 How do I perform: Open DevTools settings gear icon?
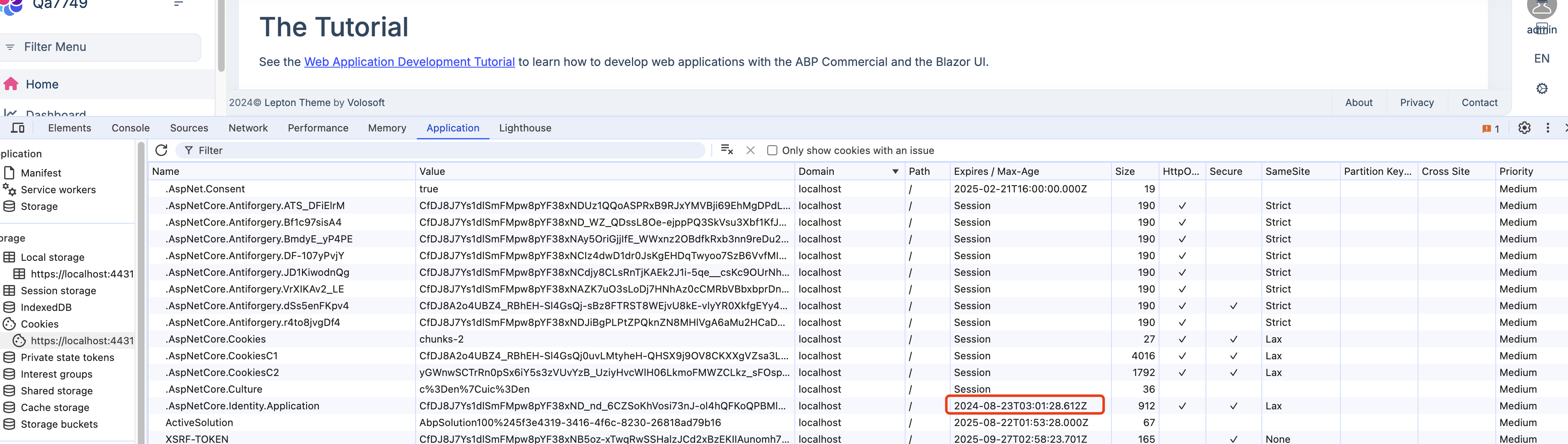1524,128
